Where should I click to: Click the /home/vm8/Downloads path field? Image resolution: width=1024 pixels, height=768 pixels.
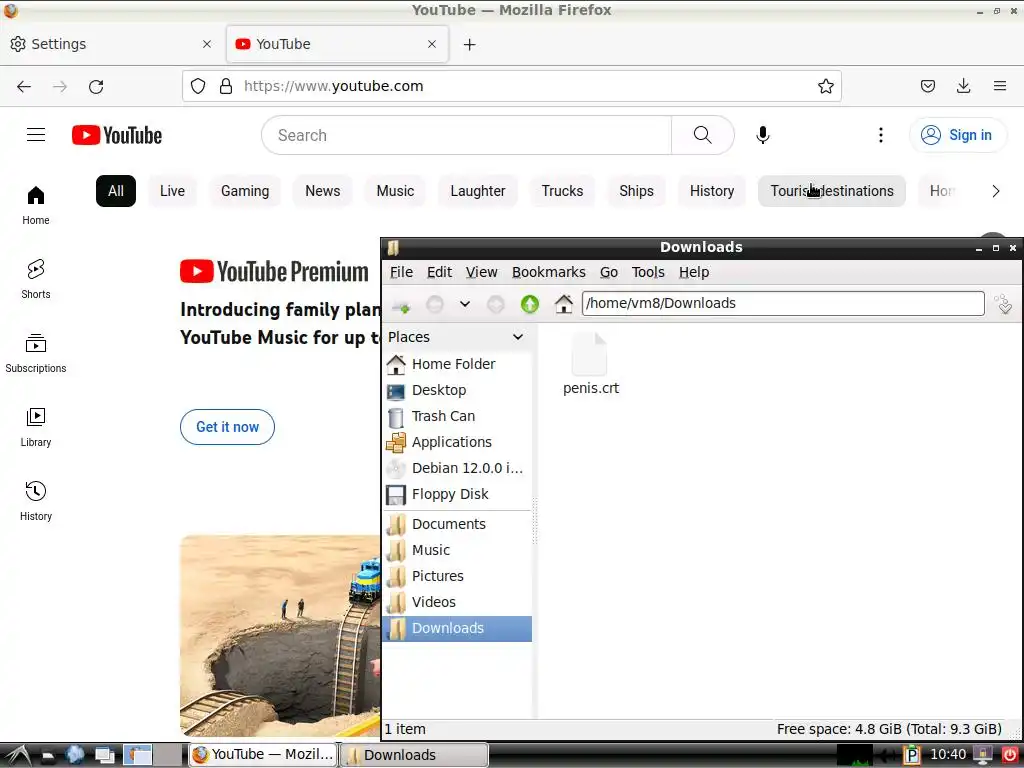coord(783,304)
